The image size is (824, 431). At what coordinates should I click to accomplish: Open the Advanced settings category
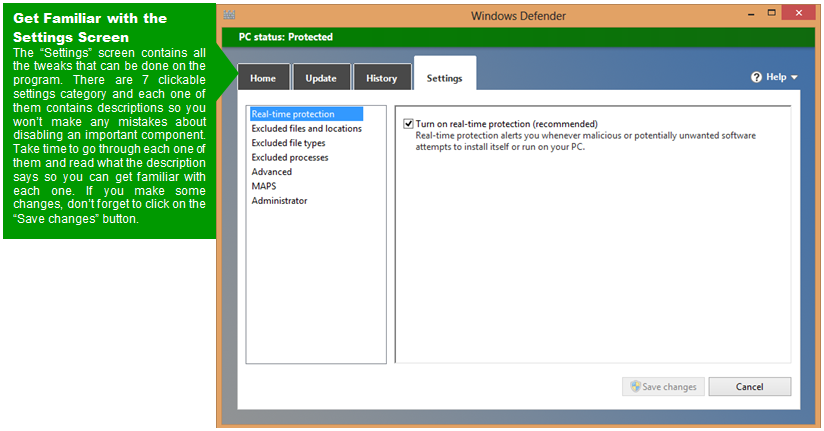(271, 171)
